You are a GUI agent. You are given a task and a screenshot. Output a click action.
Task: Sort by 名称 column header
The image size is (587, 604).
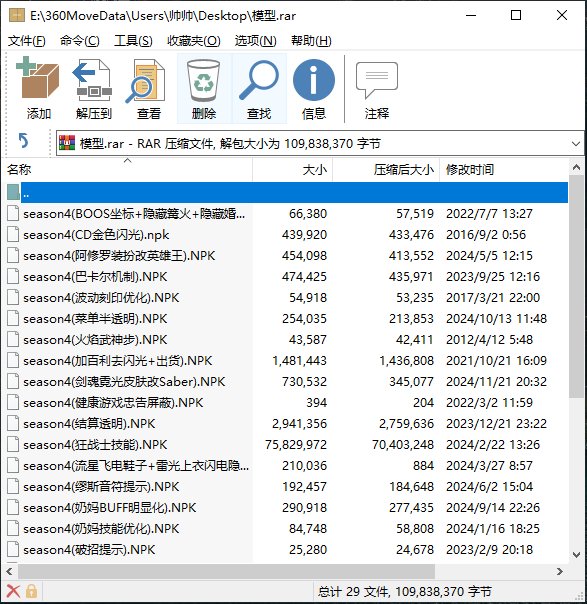[x=129, y=169]
